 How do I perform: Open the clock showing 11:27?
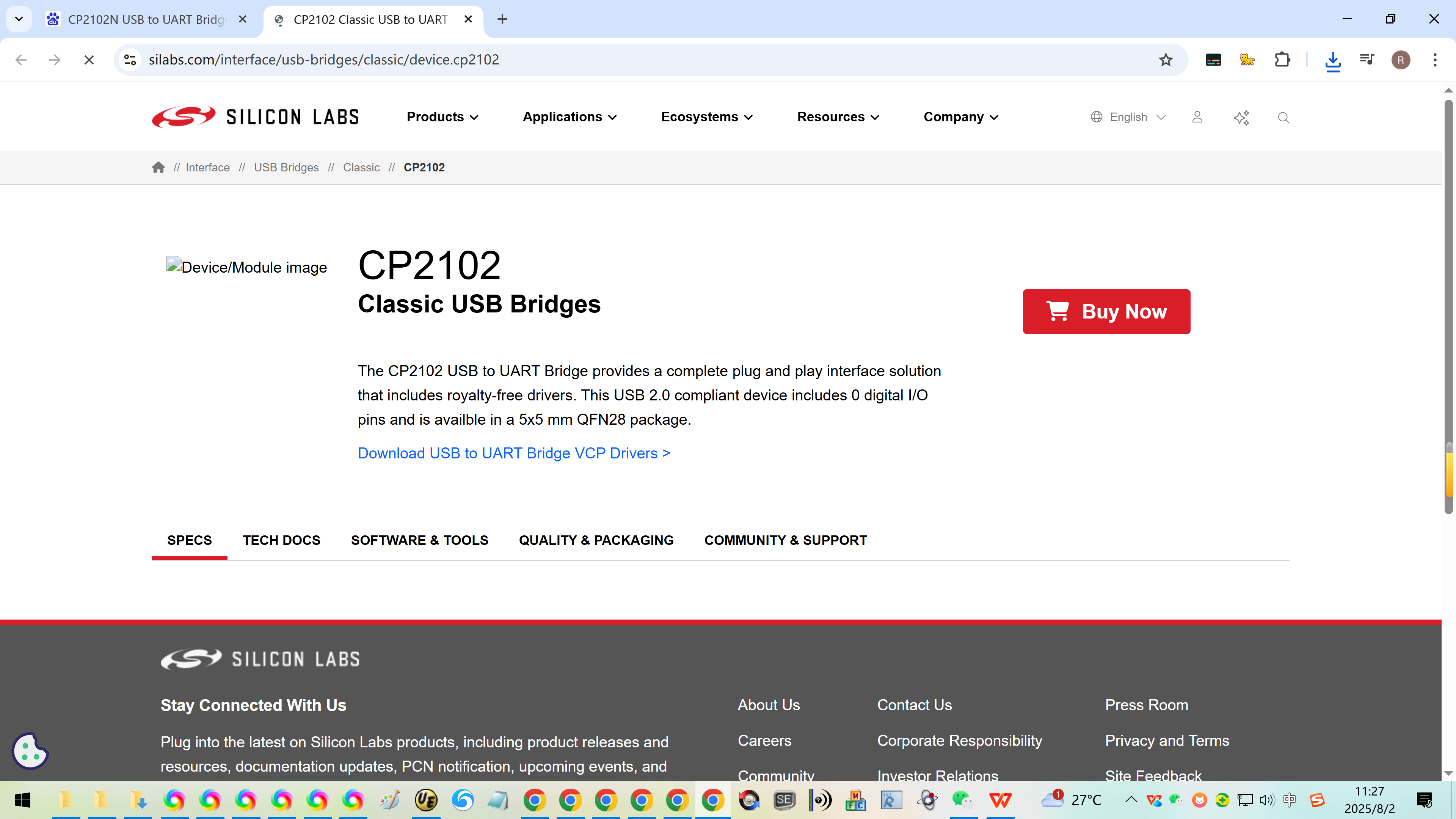tap(1370, 800)
